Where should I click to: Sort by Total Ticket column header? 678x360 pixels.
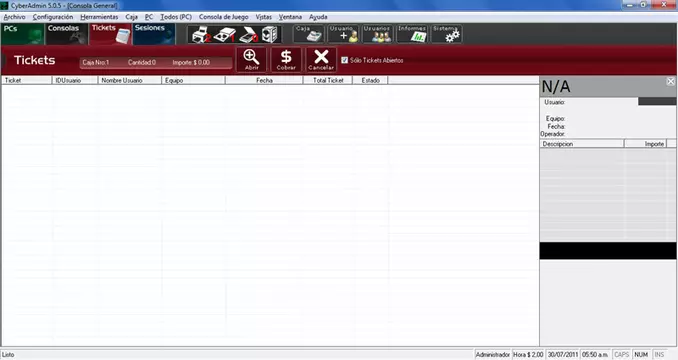tap(328, 80)
